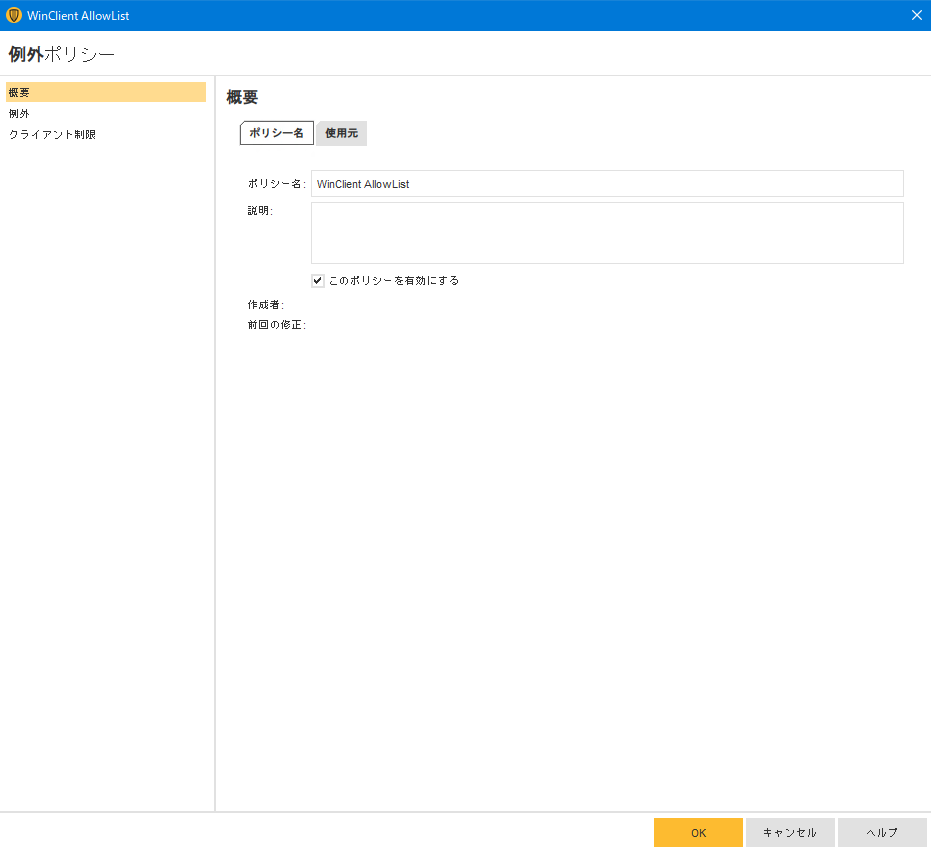Enable the policy activation checkbox
The height and width of the screenshot is (851, 931).
(318, 280)
